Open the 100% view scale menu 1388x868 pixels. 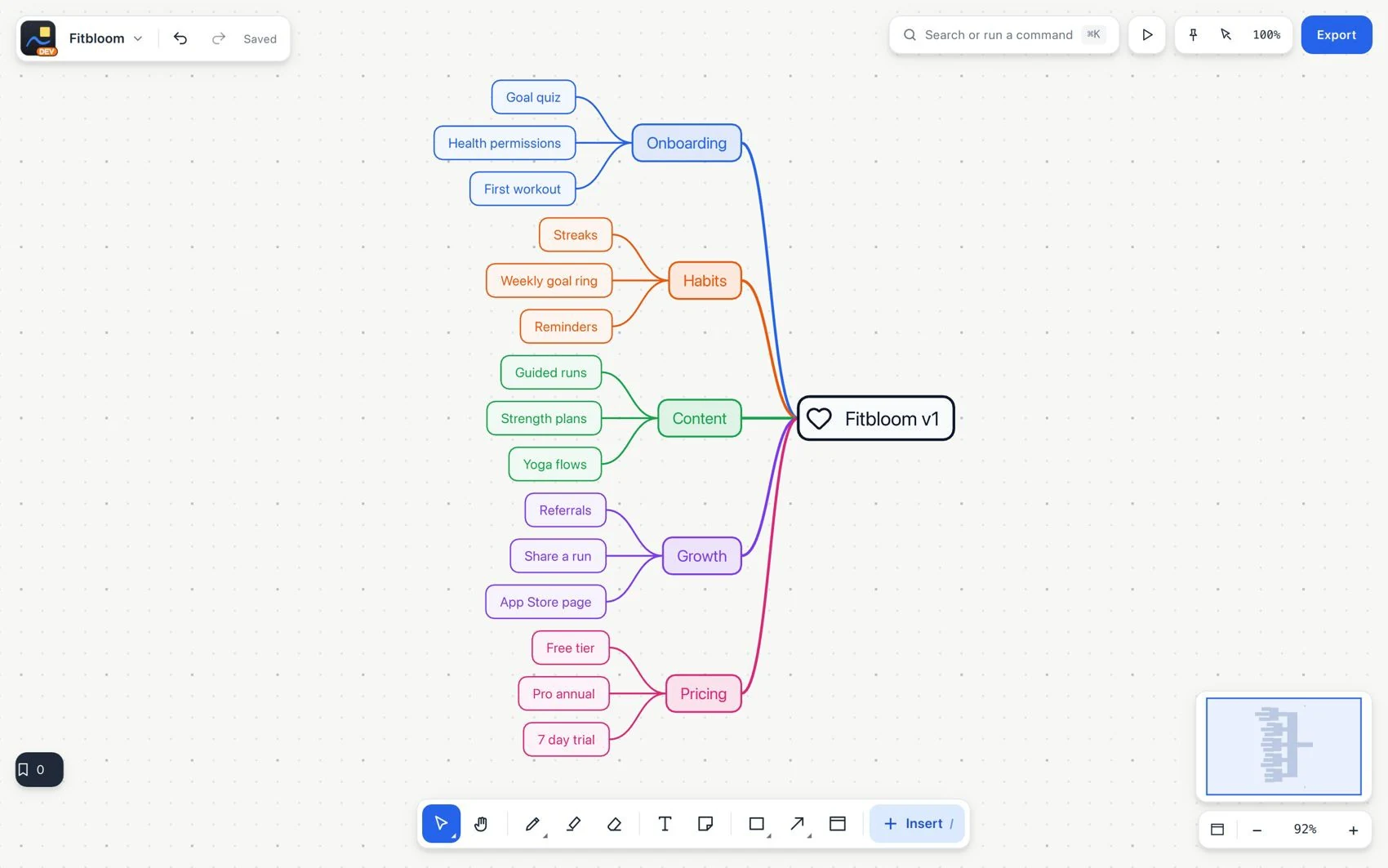(1266, 34)
